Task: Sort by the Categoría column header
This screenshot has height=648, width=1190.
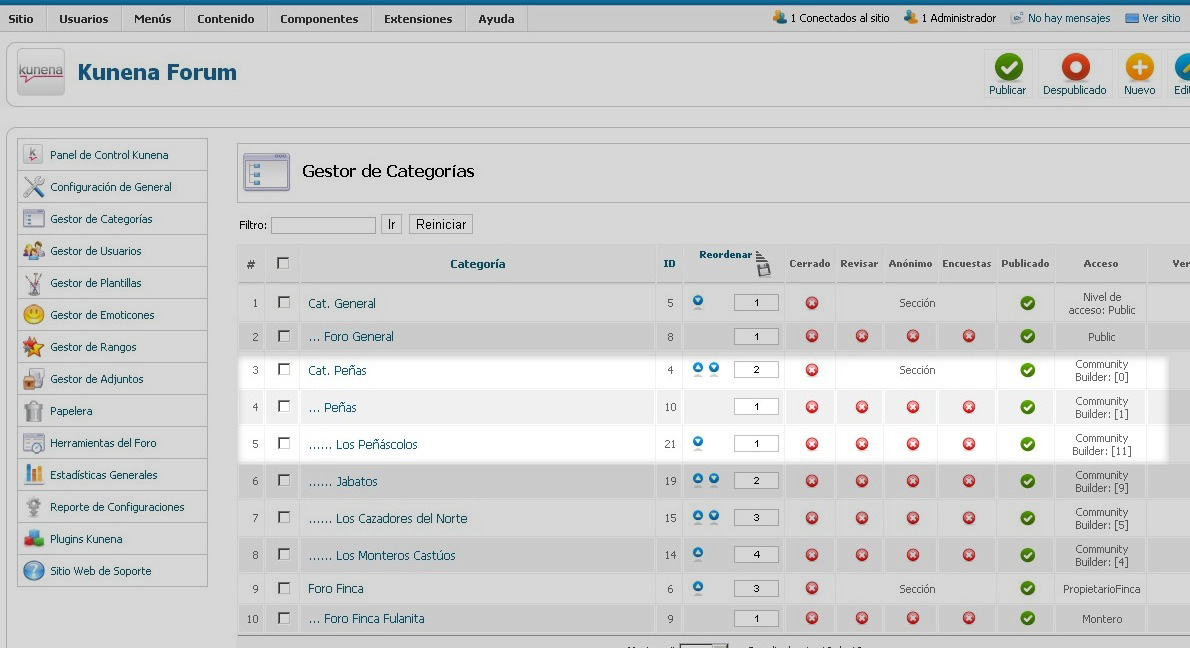Action: (477, 264)
